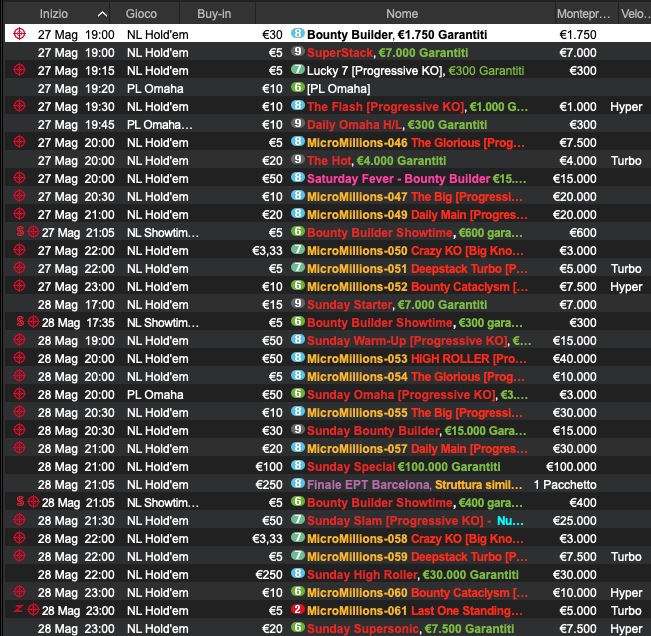Viewport: 651px width, 636px height.
Task: Click NL Showtim… game cell at 28 Mag 17:35
Action: click(x=163, y=323)
